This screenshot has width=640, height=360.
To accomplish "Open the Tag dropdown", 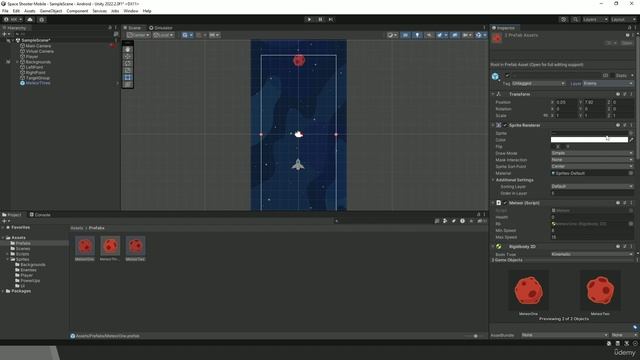I will pyautogui.click(x=538, y=83).
